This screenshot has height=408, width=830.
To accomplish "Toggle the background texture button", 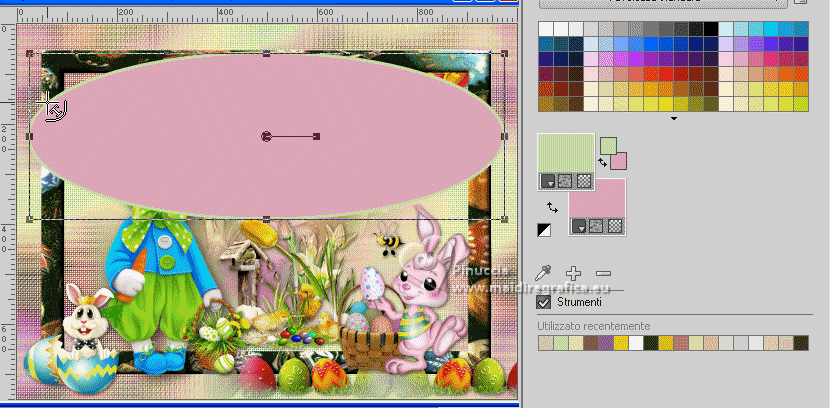I will point(597,227).
